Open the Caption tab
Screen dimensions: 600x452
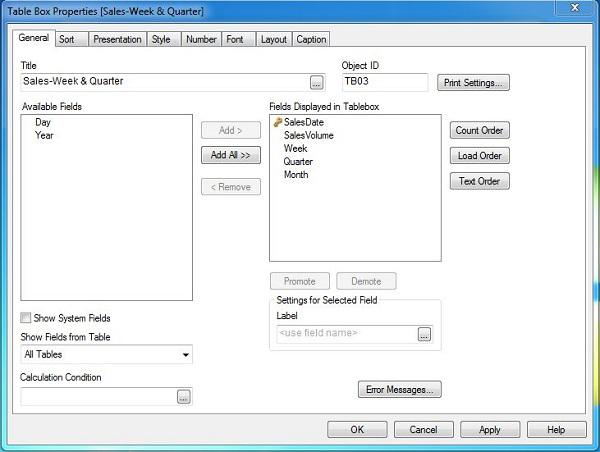click(311, 39)
